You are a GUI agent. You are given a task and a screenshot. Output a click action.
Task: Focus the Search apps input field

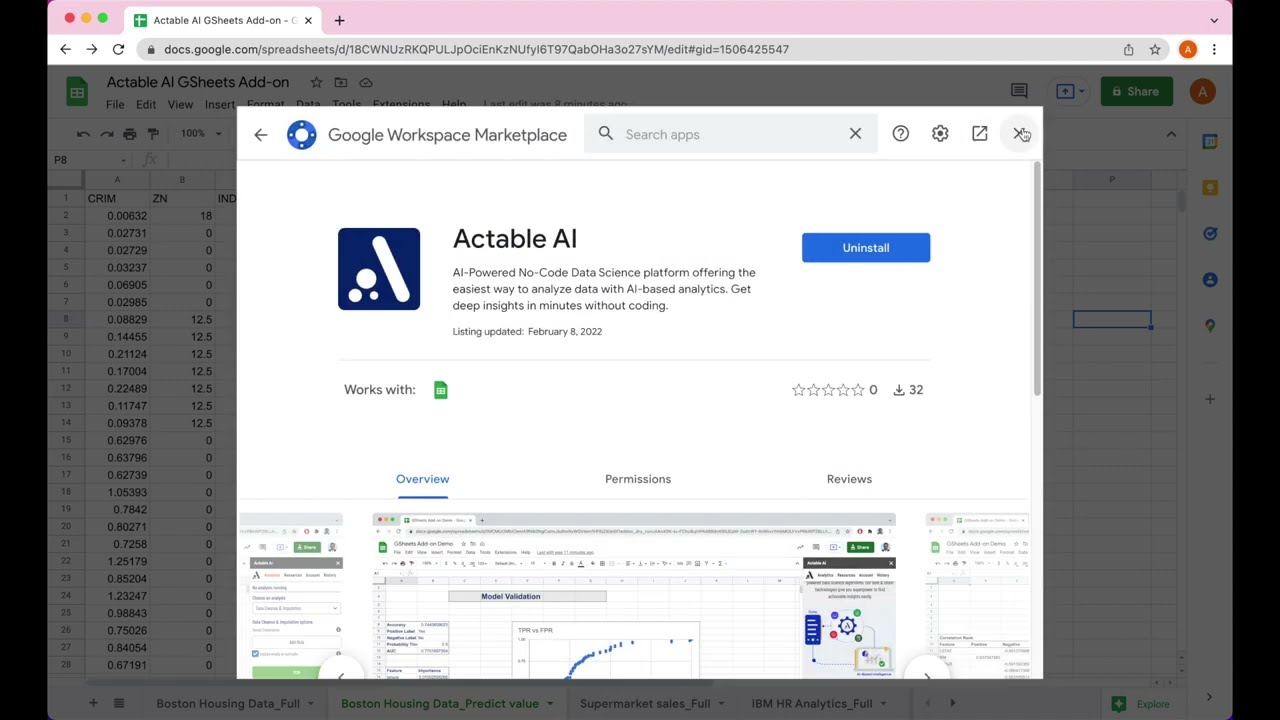tap(730, 134)
